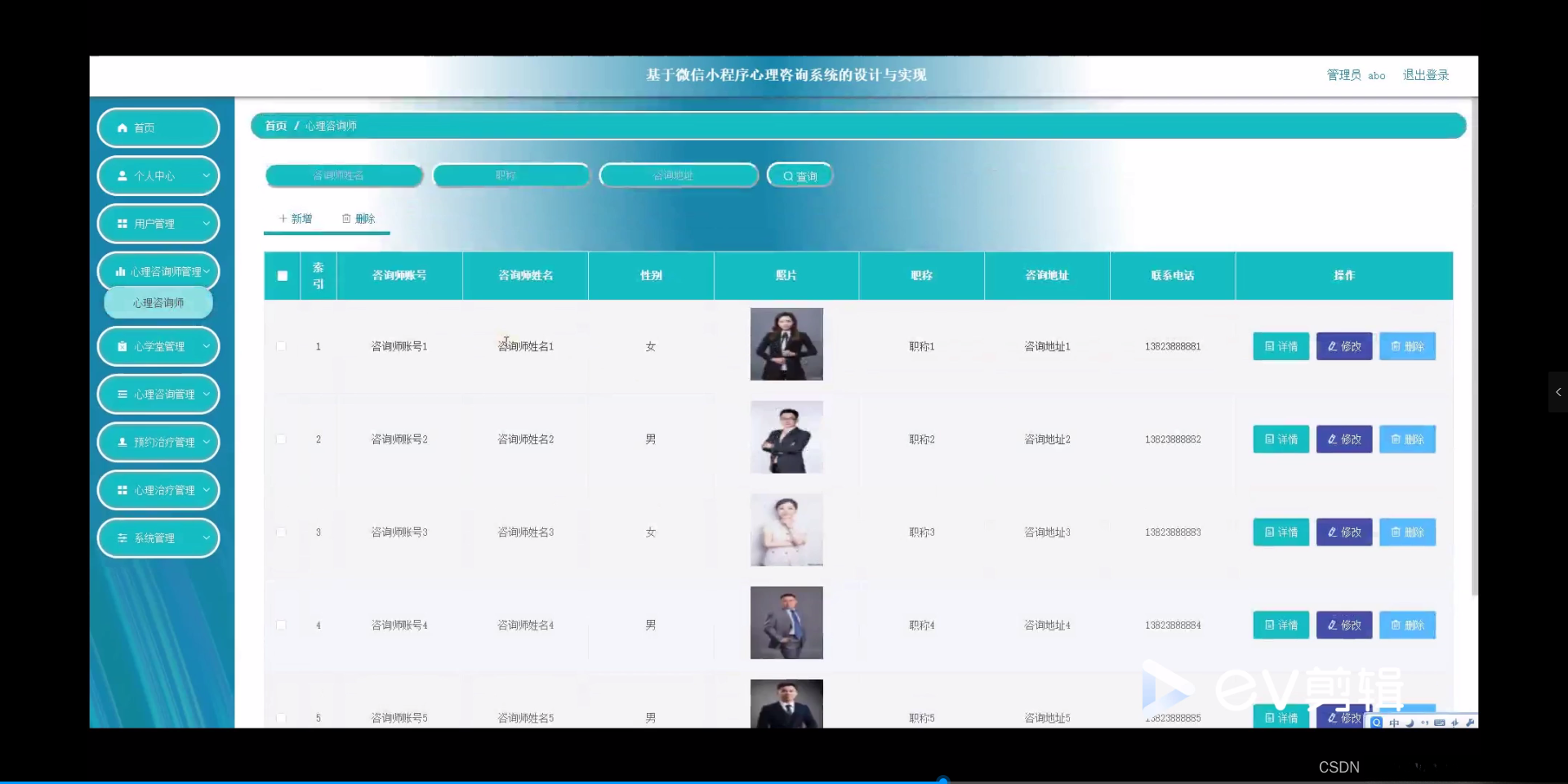Open 心理咨询师 submenu item
Viewport: 1568px width, 784px height.
(158, 302)
